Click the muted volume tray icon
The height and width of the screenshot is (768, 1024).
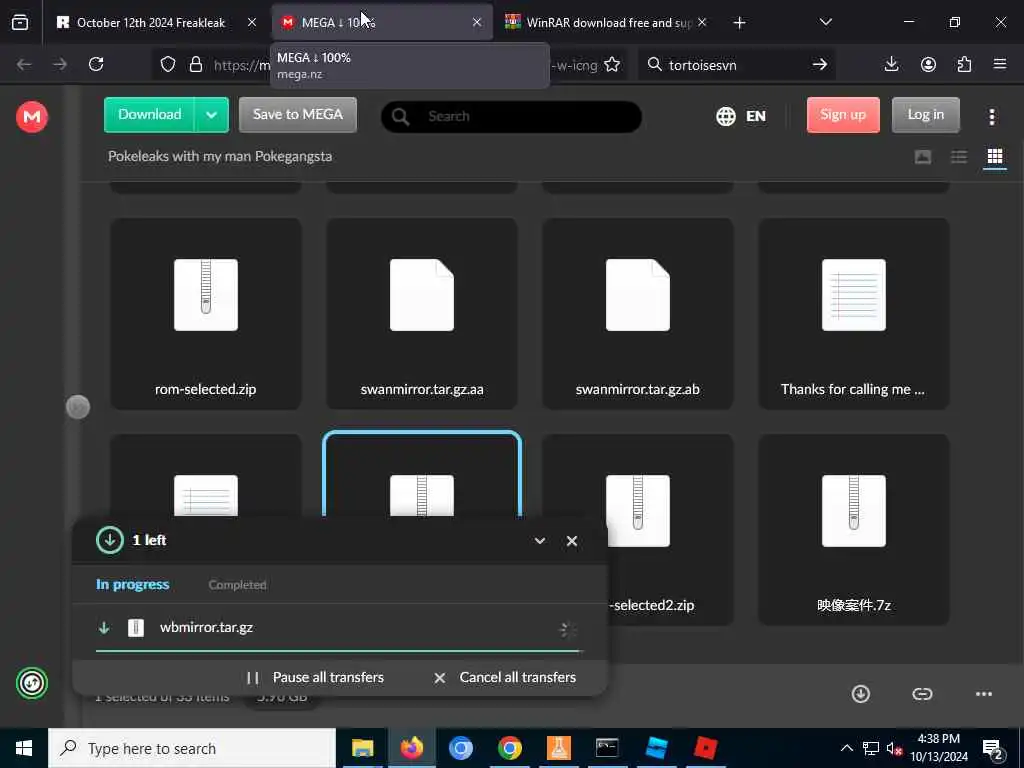pyautogui.click(x=894, y=749)
